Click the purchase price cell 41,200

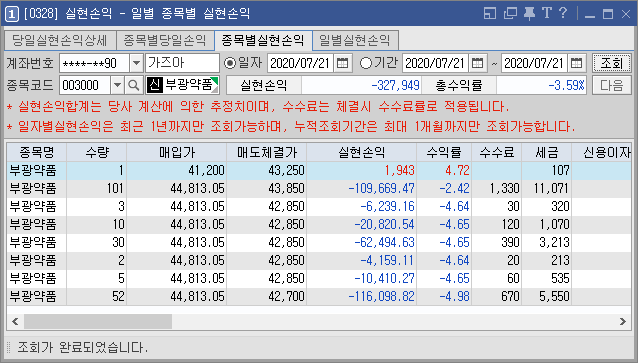click(177, 171)
